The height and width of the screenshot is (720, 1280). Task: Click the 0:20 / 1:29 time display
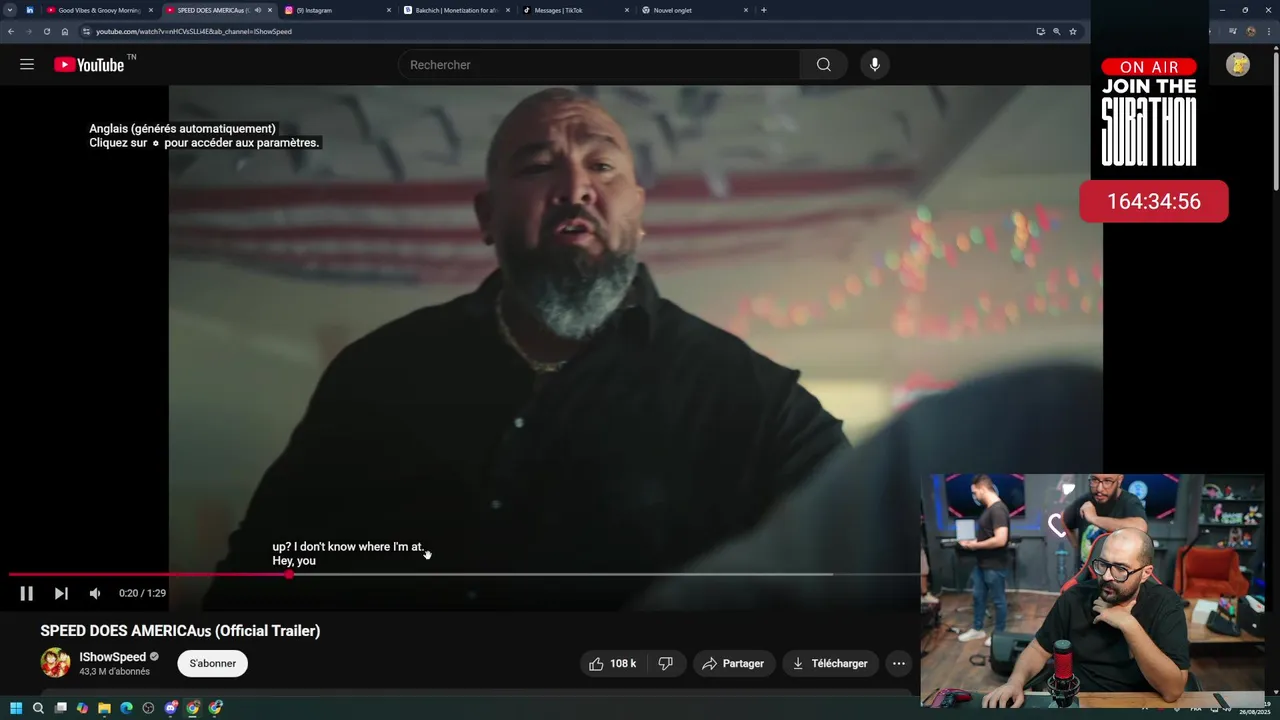142,593
